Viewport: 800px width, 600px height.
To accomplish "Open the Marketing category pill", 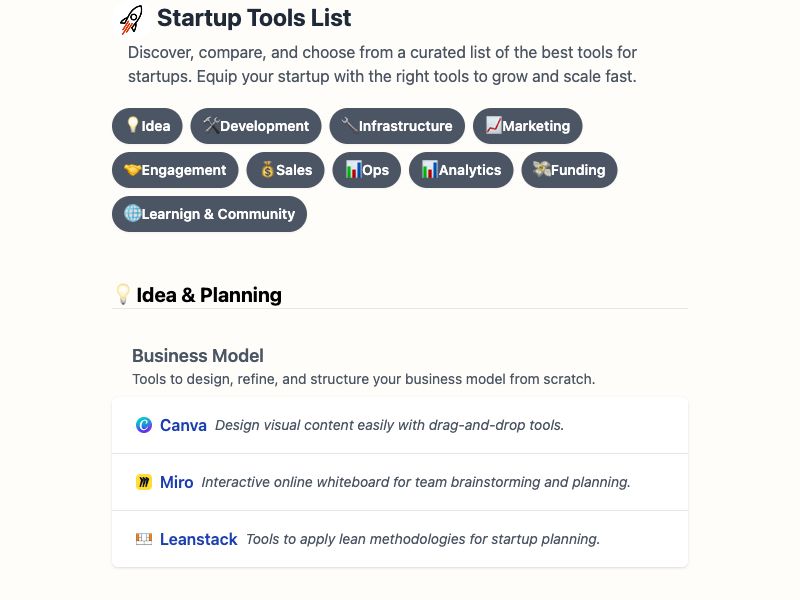I will 527,126.
